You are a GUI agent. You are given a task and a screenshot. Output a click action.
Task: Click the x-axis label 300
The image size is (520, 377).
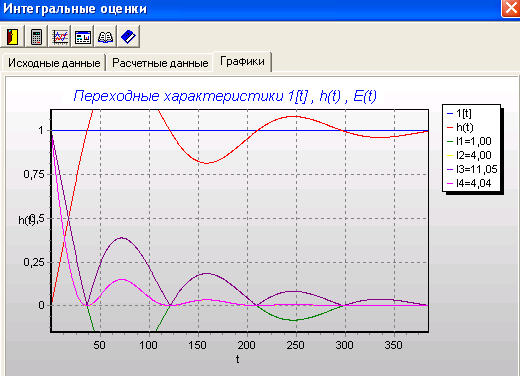344,345
